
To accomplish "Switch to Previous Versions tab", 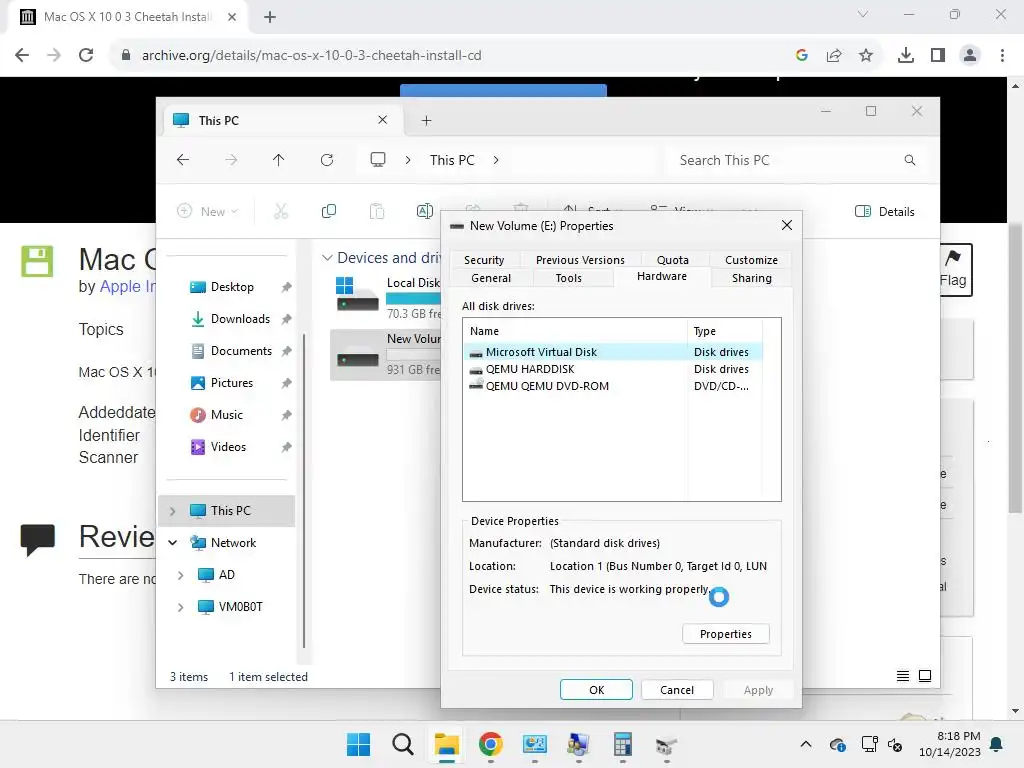I will 580,260.
